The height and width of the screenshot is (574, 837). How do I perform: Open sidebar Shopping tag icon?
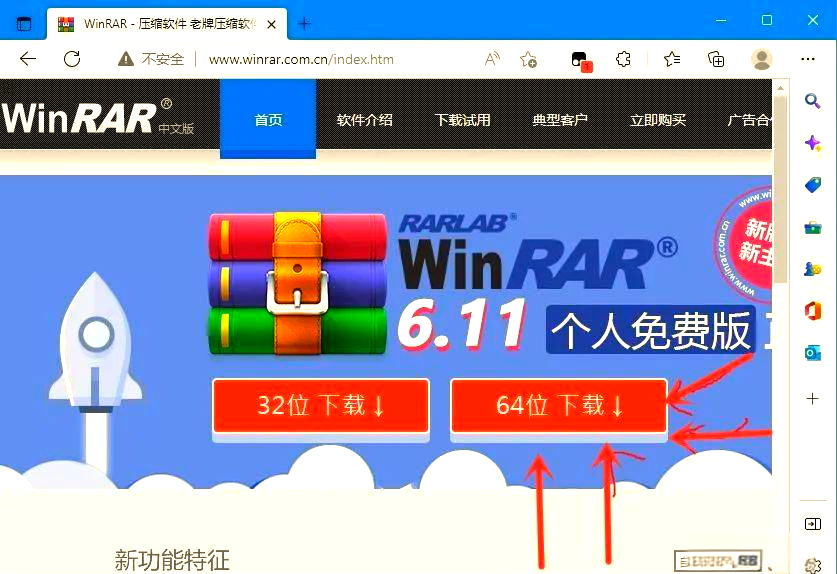[x=812, y=185]
